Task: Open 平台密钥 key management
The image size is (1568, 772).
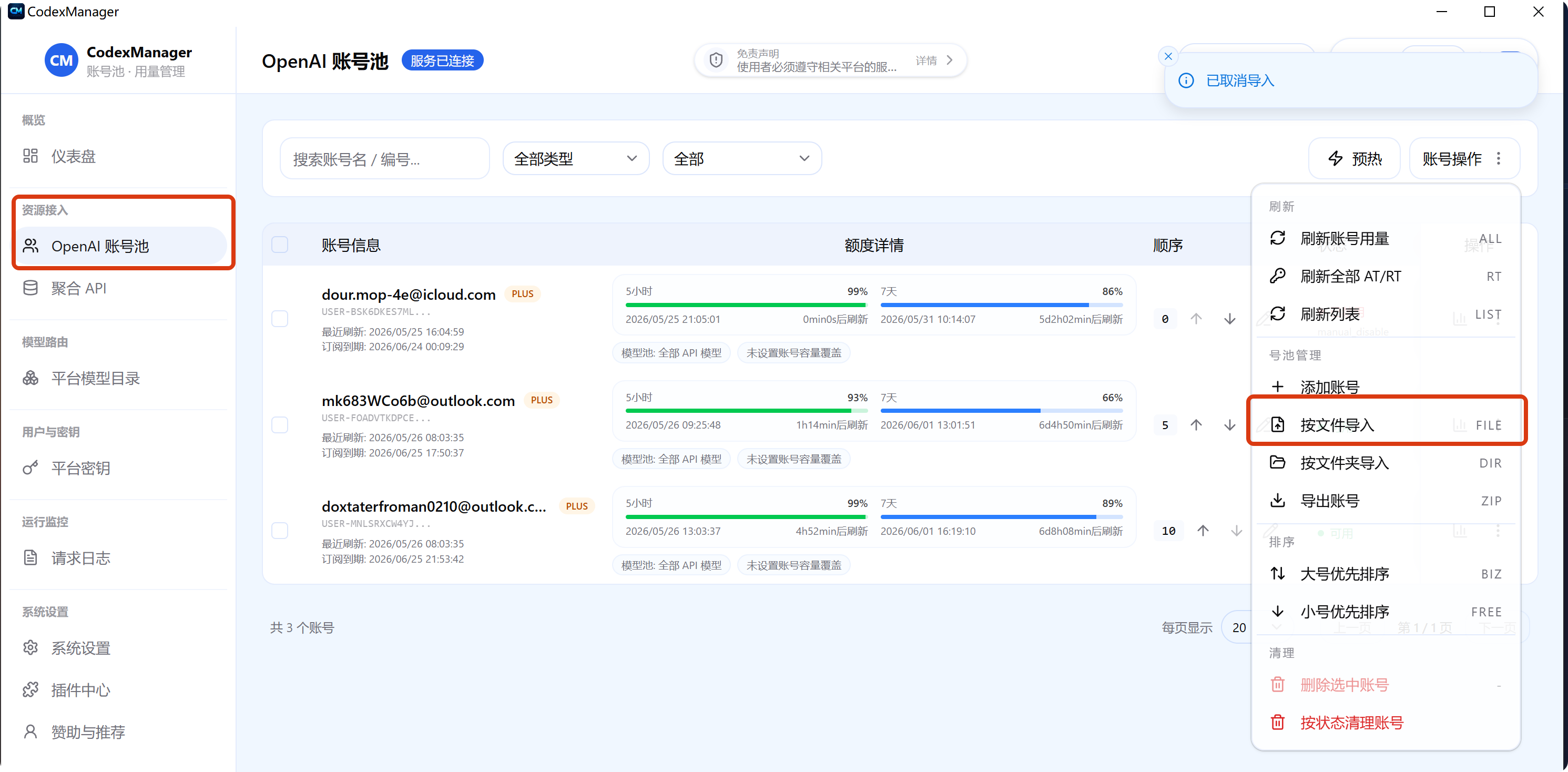Action: (x=119, y=468)
